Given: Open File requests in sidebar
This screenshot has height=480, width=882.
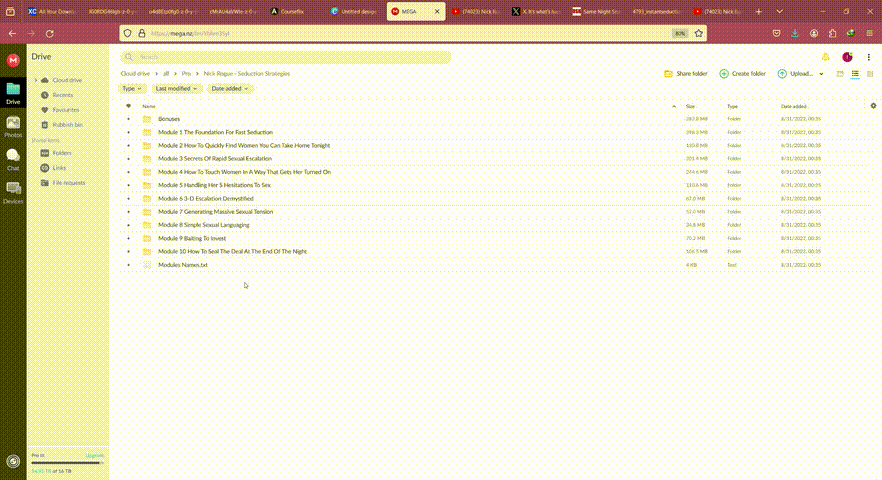Looking at the screenshot, I should point(68,182).
